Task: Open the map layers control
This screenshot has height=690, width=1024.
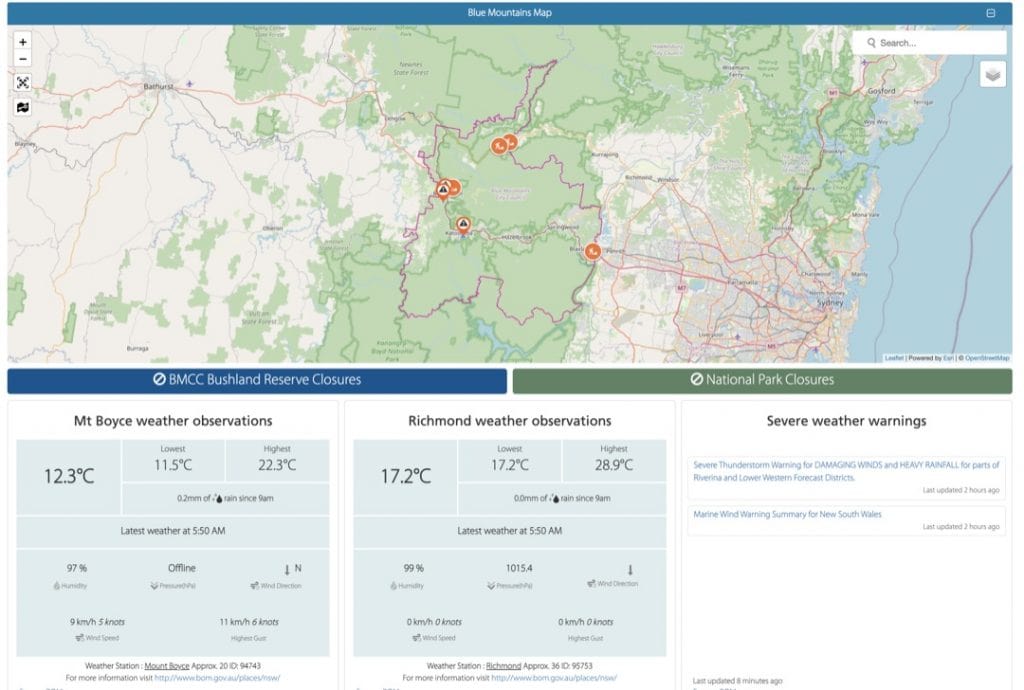Action: point(992,75)
